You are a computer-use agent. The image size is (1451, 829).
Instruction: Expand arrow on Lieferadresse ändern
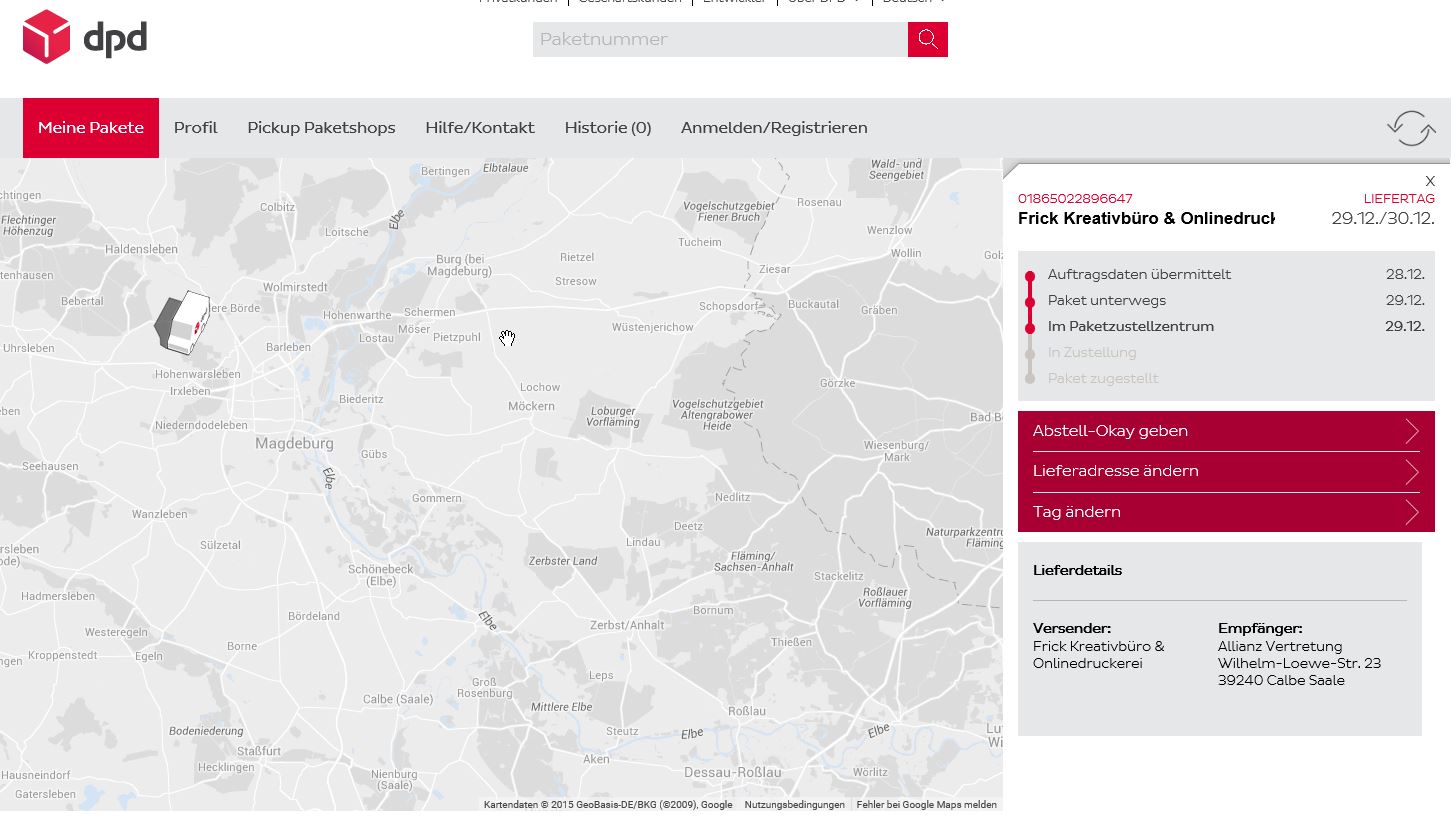tap(1411, 471)
